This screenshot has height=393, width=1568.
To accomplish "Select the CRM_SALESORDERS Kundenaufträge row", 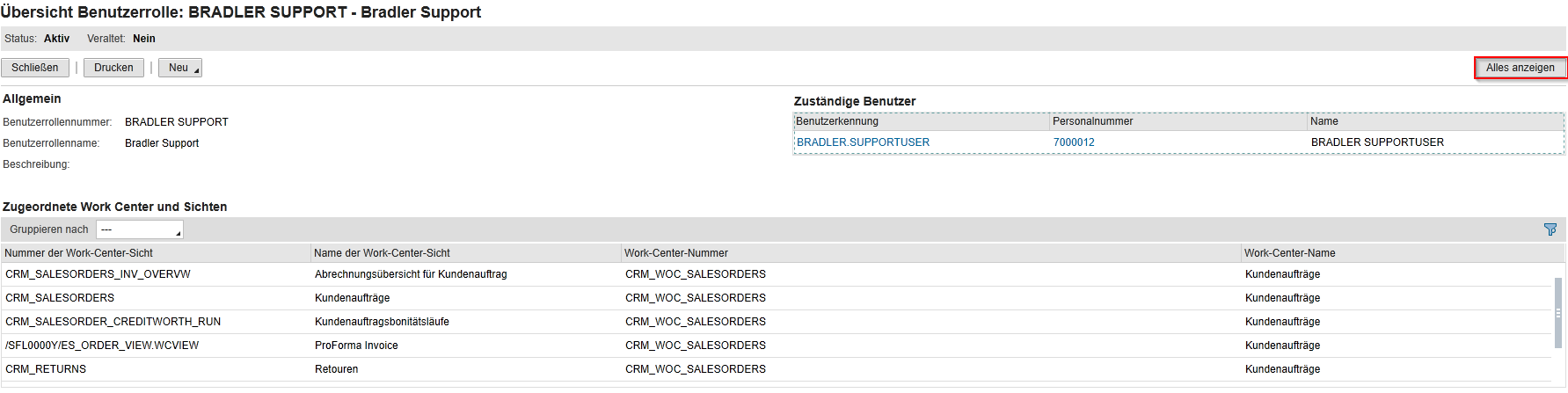I will click(777, 298).
